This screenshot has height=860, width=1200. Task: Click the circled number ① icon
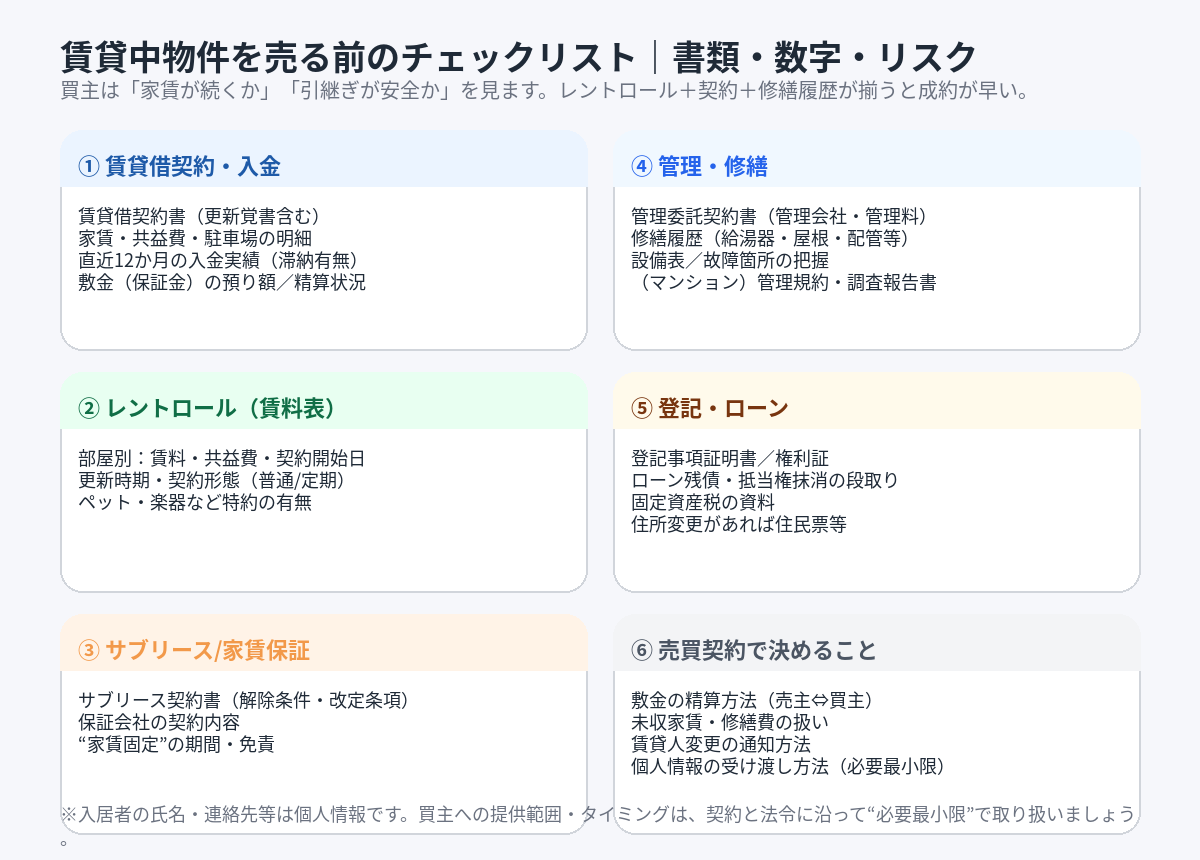[x=88, y=167]
